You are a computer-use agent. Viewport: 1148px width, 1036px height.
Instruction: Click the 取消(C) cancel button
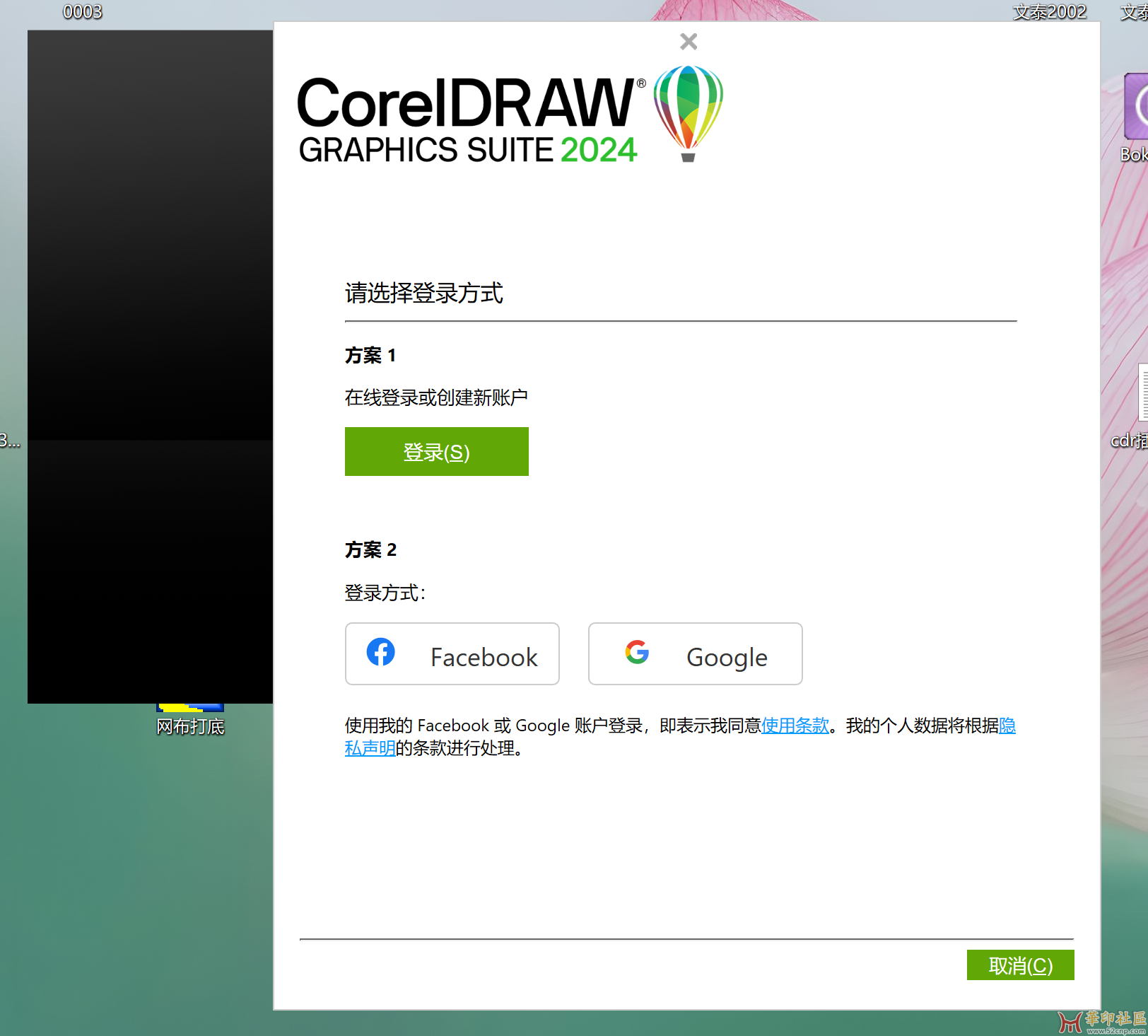1021,965
